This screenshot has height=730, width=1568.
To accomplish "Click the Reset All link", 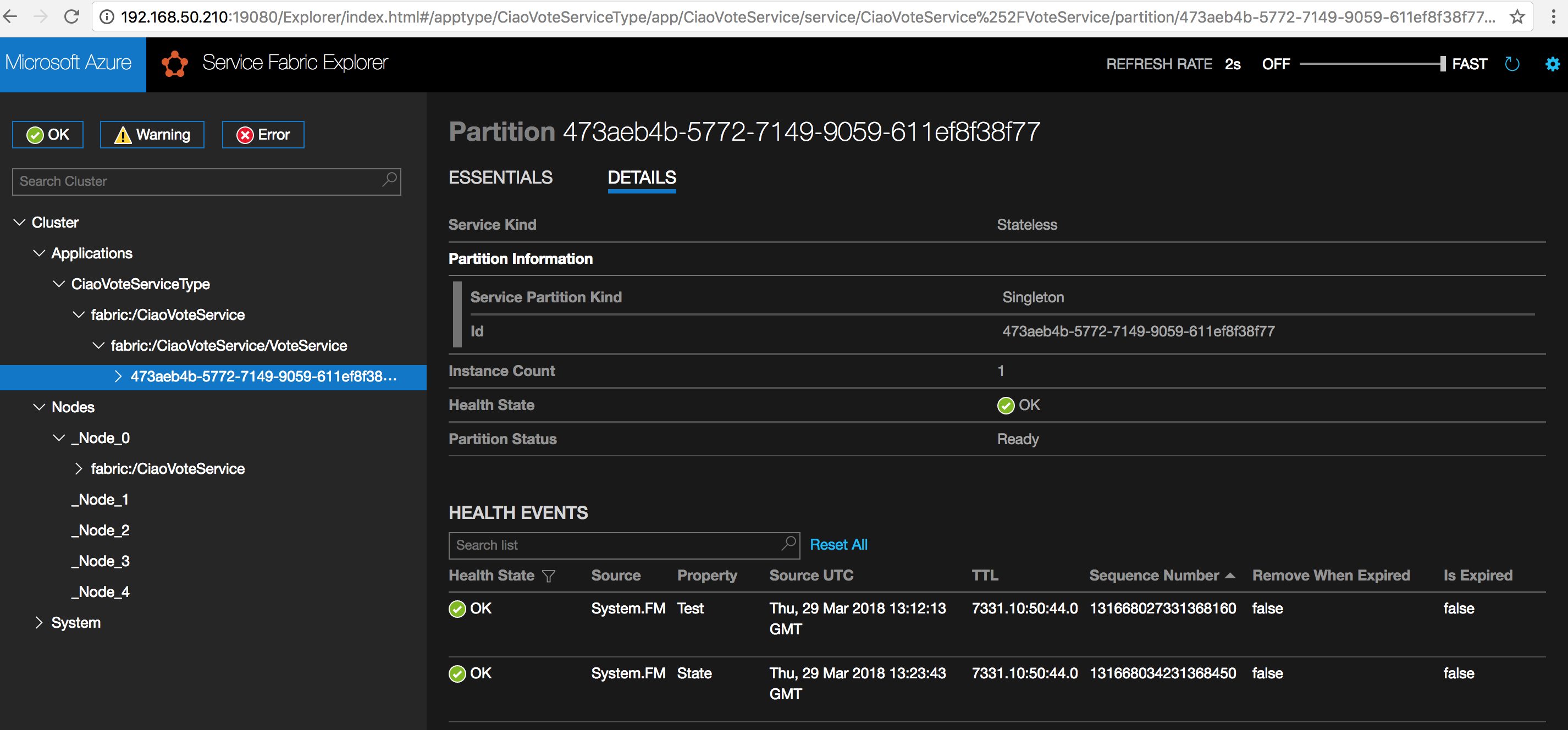I will pos(838,545).
